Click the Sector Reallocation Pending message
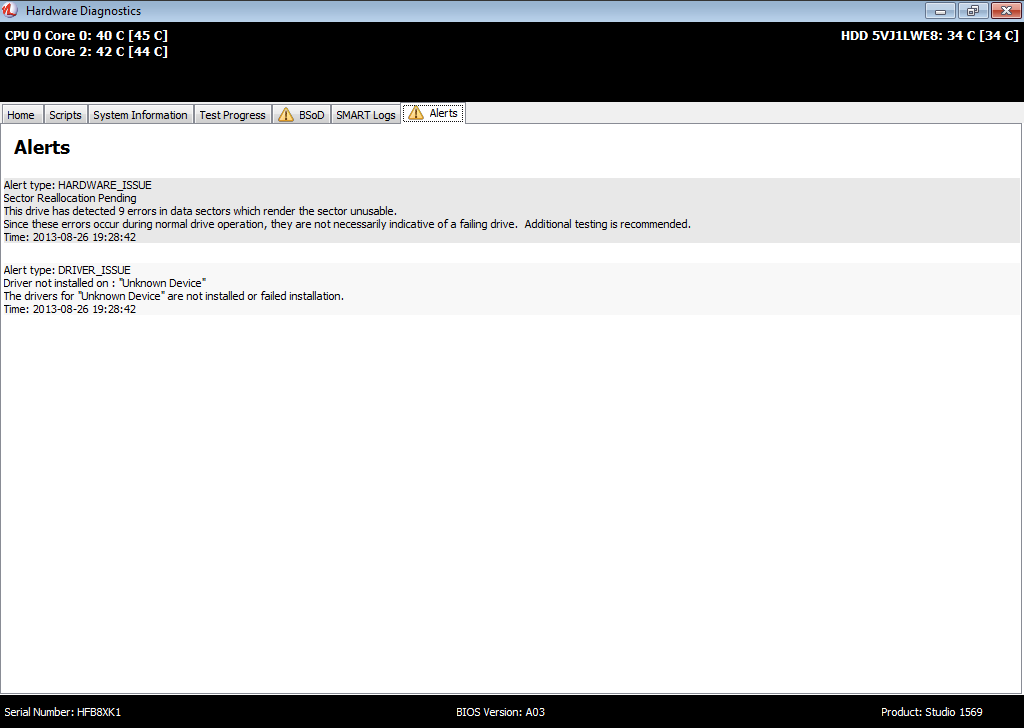The height and width of the screenshot is (728, 1024). (70, 198)
